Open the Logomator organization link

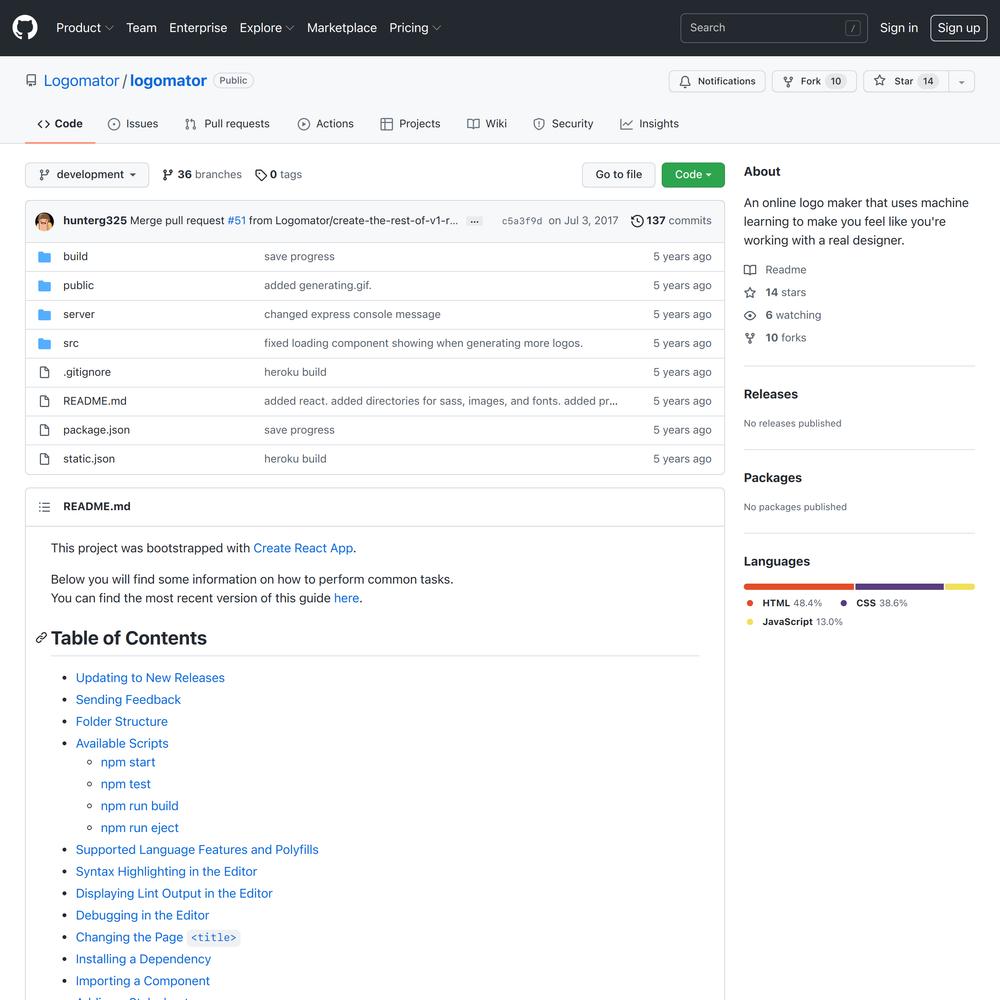81,81
